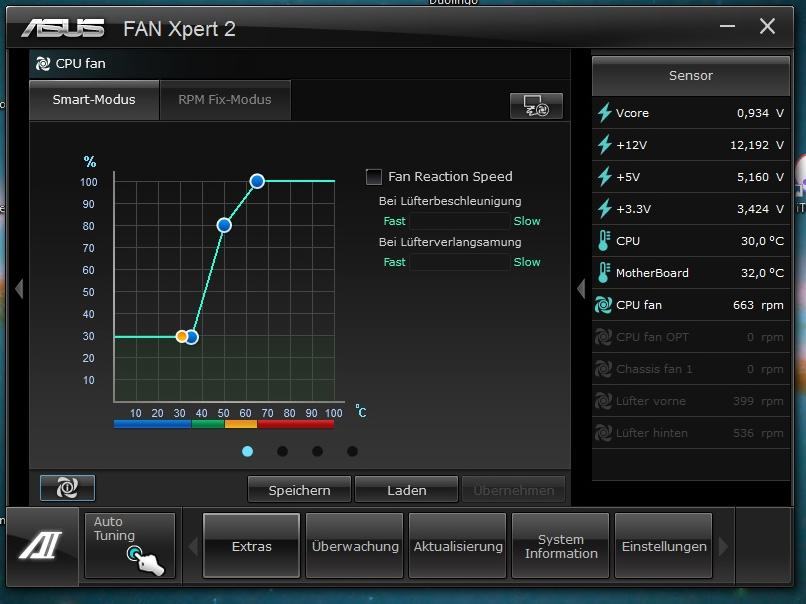Collapse the sensor panel arrow
The width and height of the screenshot is (806, 604).
(x=581, y=288)
